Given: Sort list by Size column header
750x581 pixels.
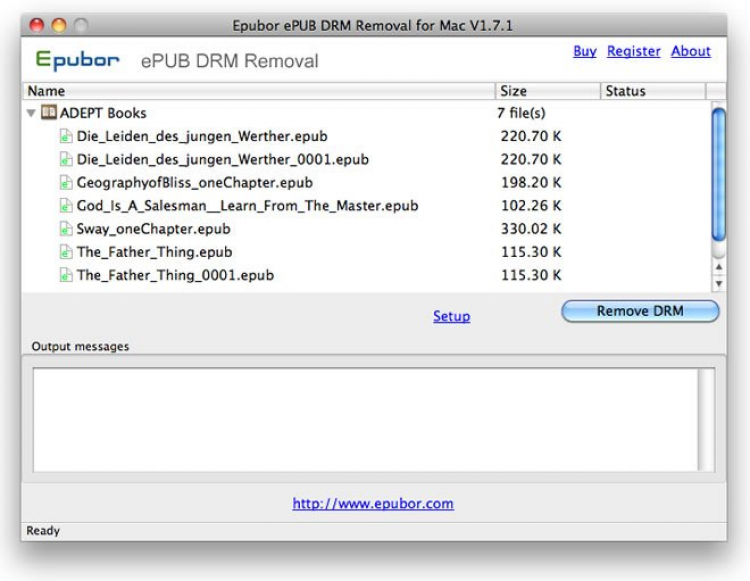Looking at the screenshot, I should coord(547,91).
